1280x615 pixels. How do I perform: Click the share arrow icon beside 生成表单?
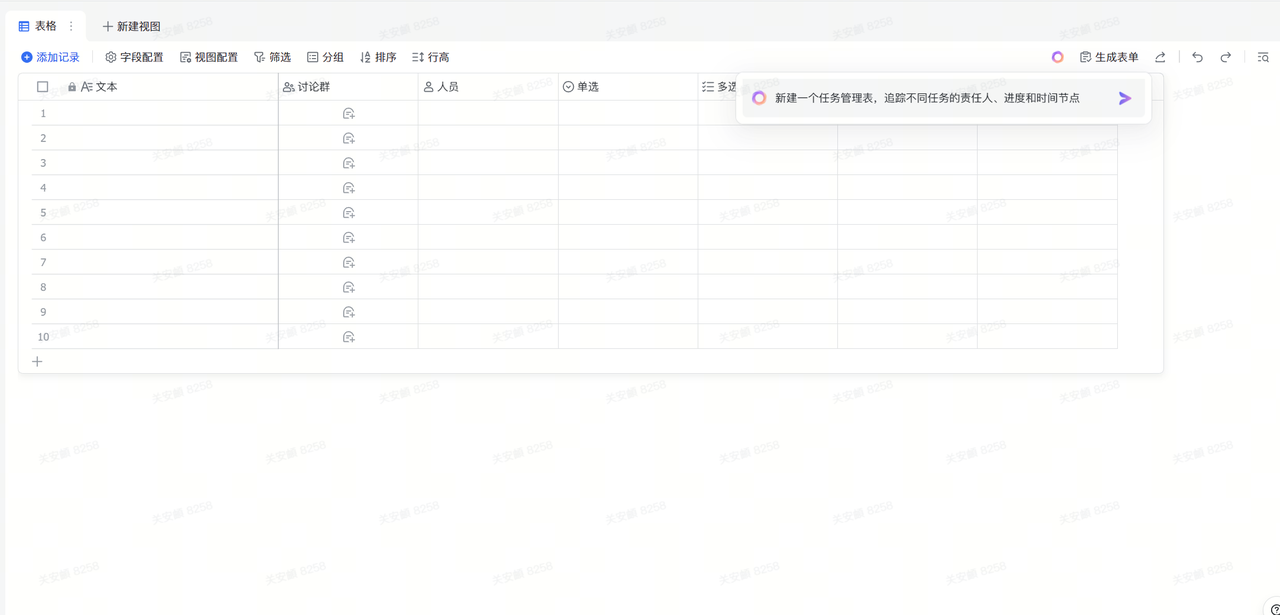[x=1161, y=57]
